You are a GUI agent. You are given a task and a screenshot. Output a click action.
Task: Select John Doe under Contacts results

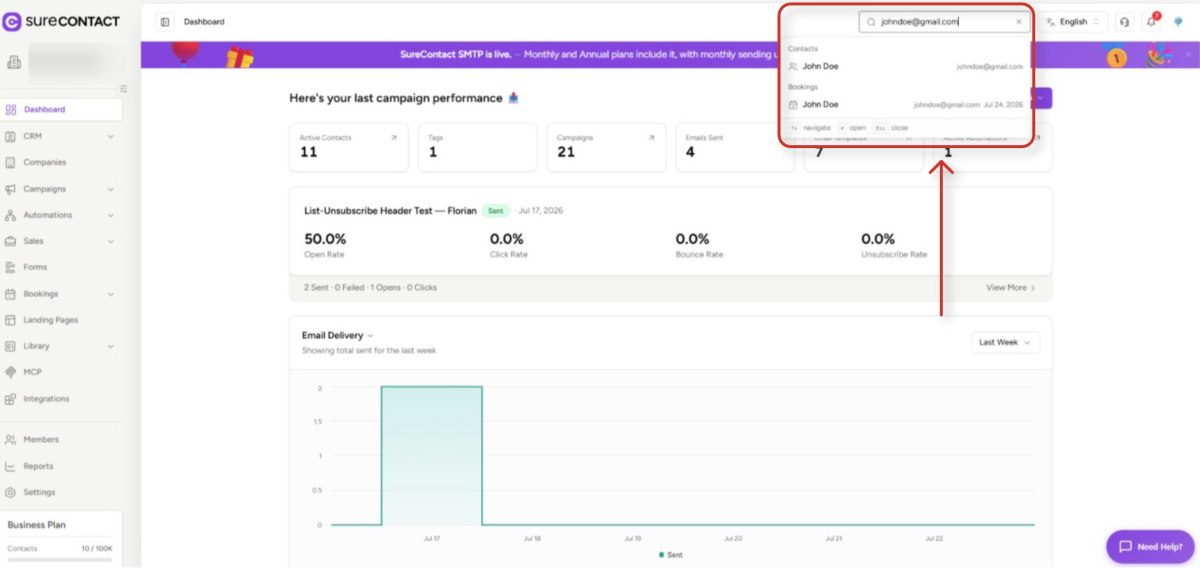coord(906,67)
